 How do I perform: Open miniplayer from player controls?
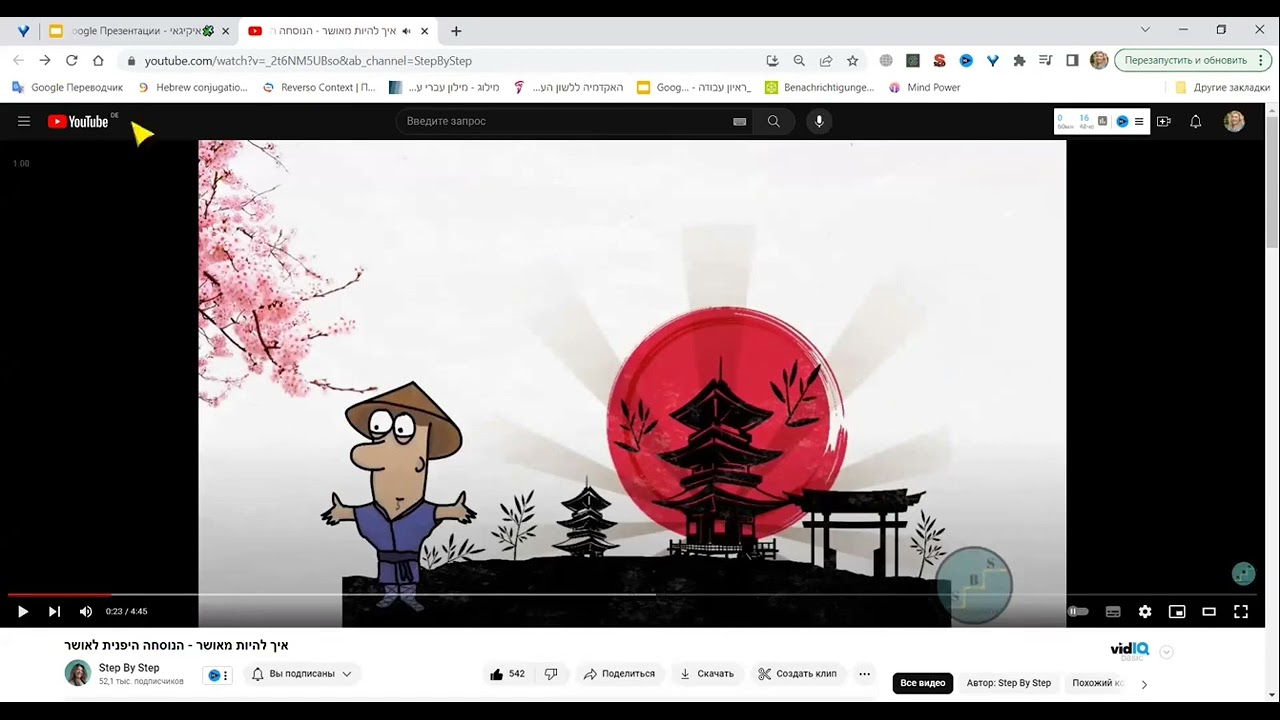tap(1177, 611)
